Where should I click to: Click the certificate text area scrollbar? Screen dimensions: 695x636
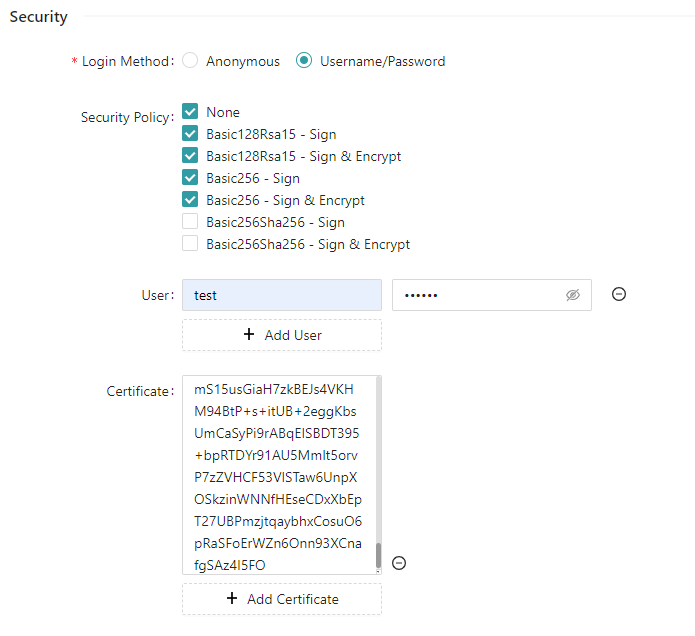tap(378, 555)
